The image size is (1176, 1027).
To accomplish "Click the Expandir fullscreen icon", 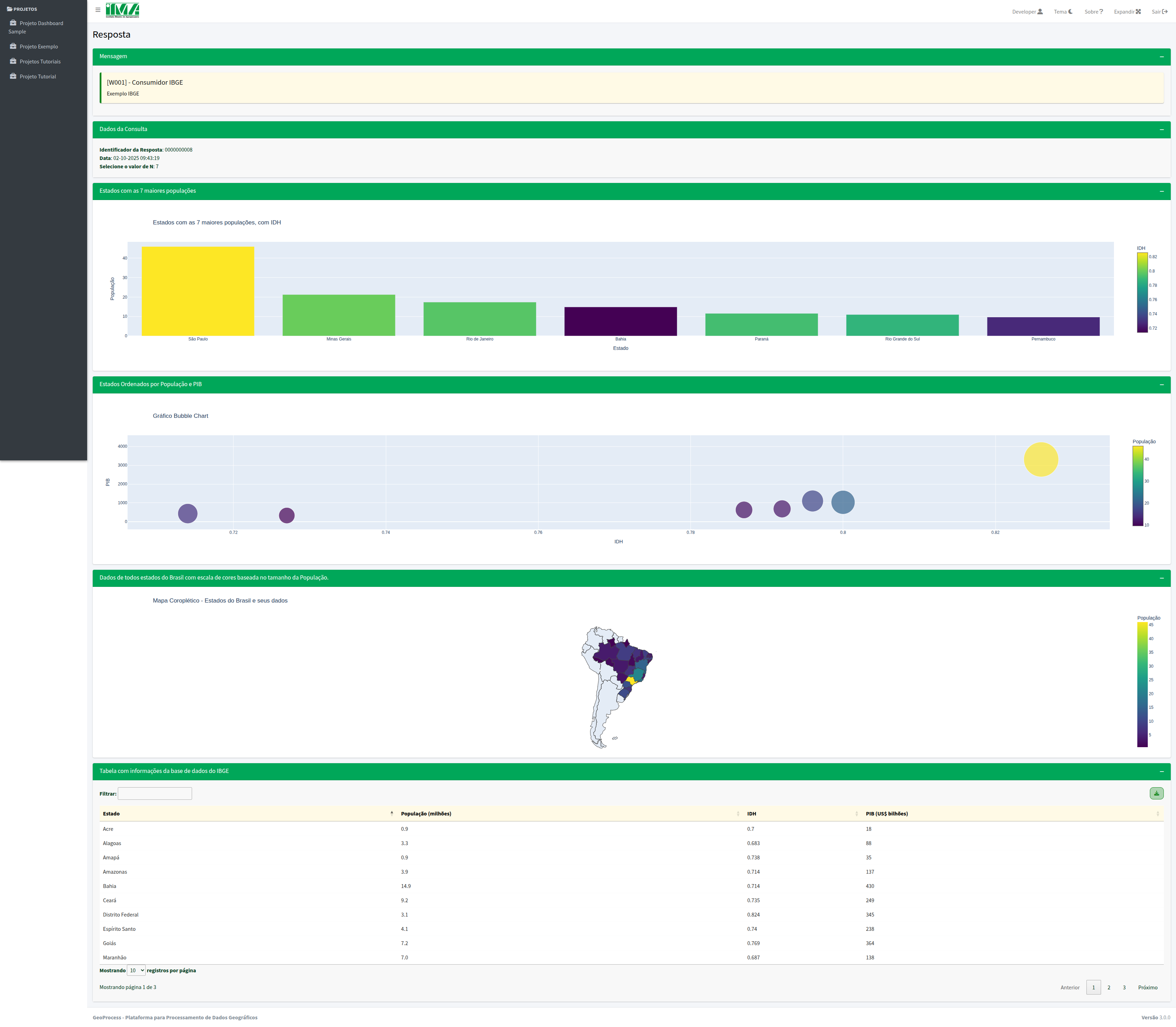I will click(1138, 12).
